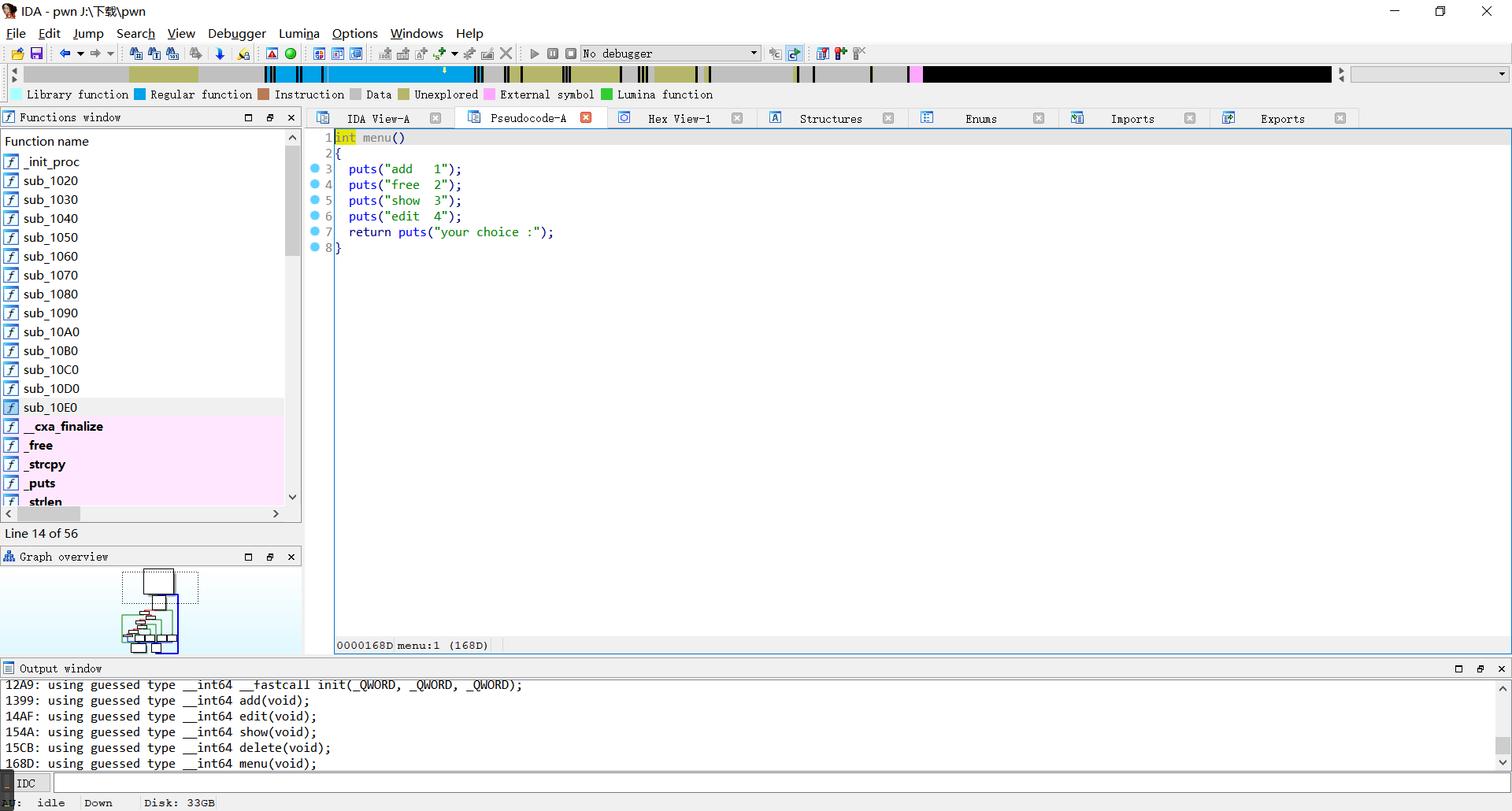The height and width of the screenshot is (811, 1512).
Task: Toggle breakpoint dot on line 3
Action: pos(315,168)
